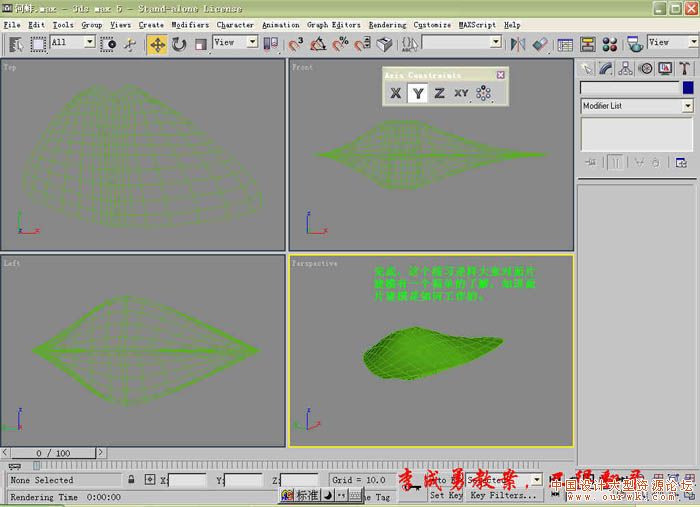Viewport: 700px width, 507px height.
Task: Open the Material Editor spheres icon
Action: (x=609, y=45)
